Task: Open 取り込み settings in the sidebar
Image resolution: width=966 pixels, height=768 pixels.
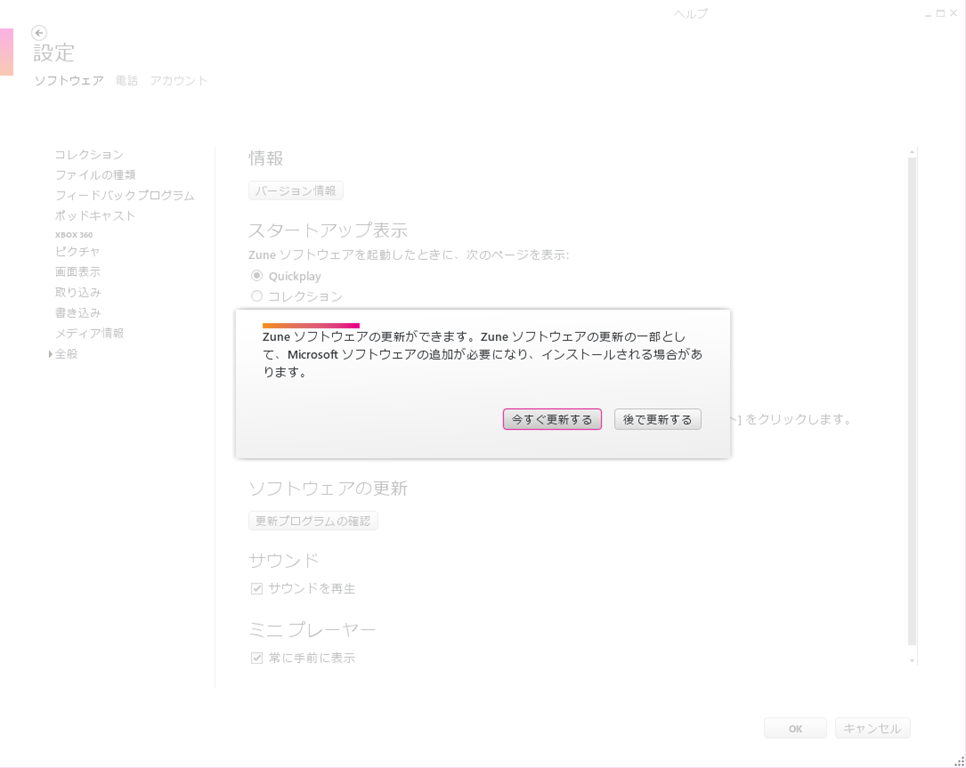Action: (78, 292)
